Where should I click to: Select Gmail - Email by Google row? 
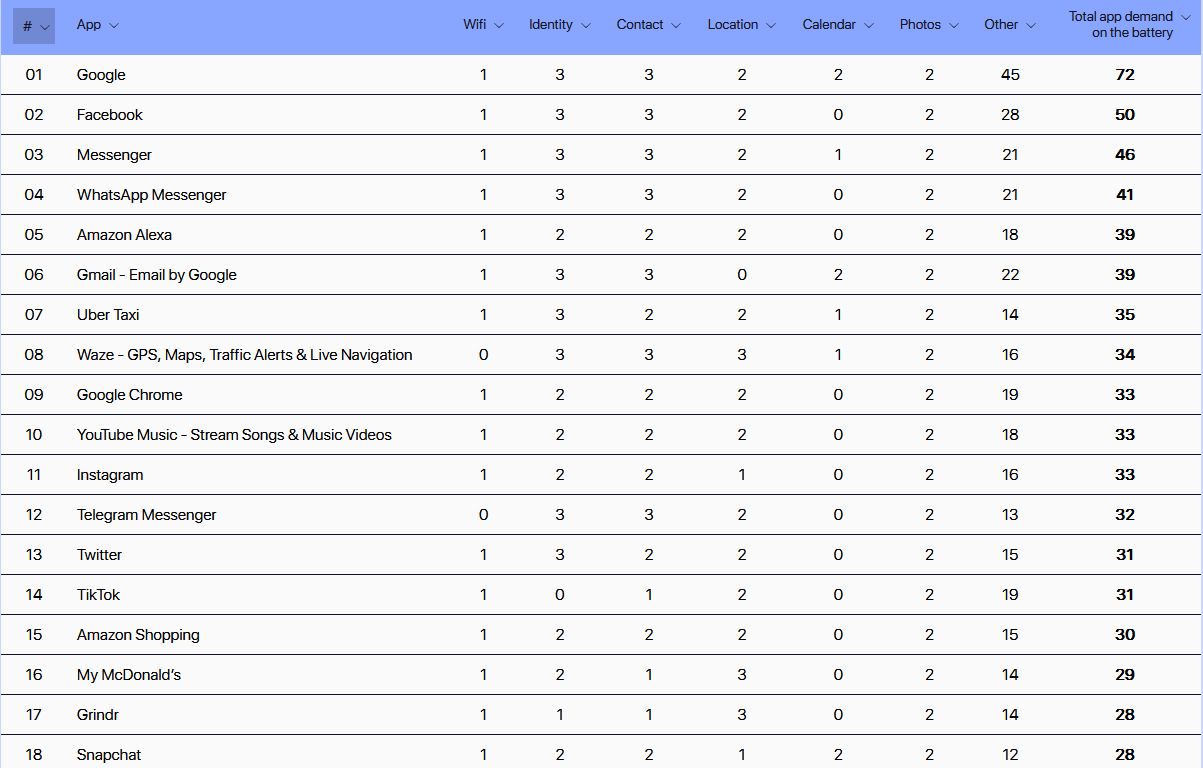pos(157,275)
